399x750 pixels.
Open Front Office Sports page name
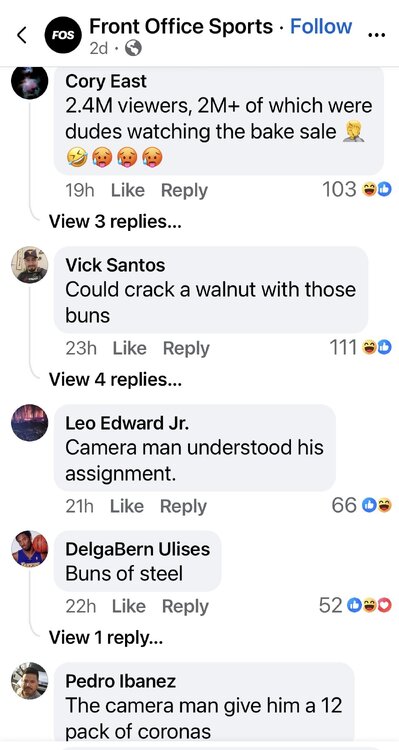point(181,26)
